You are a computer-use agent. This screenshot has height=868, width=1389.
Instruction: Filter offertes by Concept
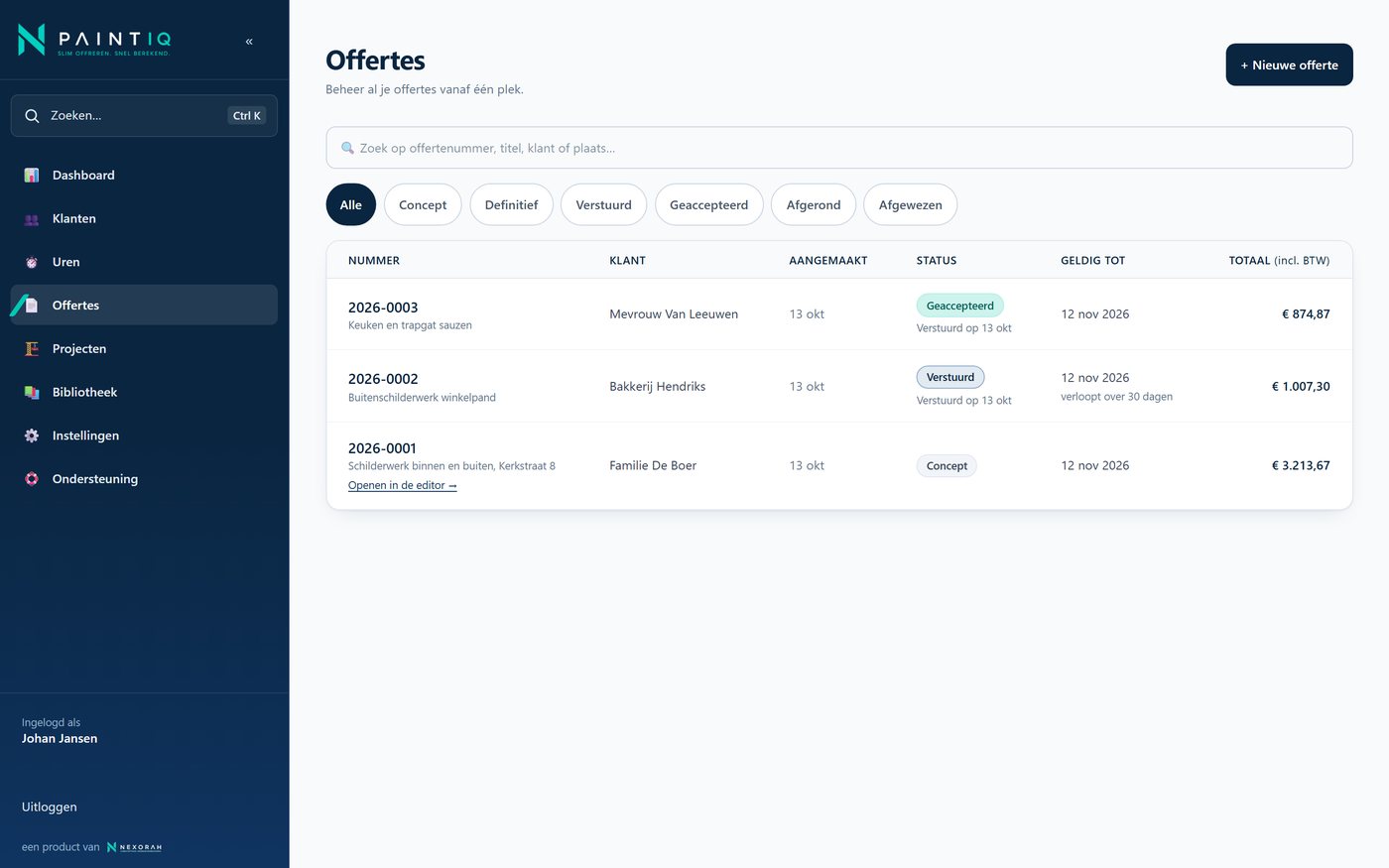pos(423,205)
